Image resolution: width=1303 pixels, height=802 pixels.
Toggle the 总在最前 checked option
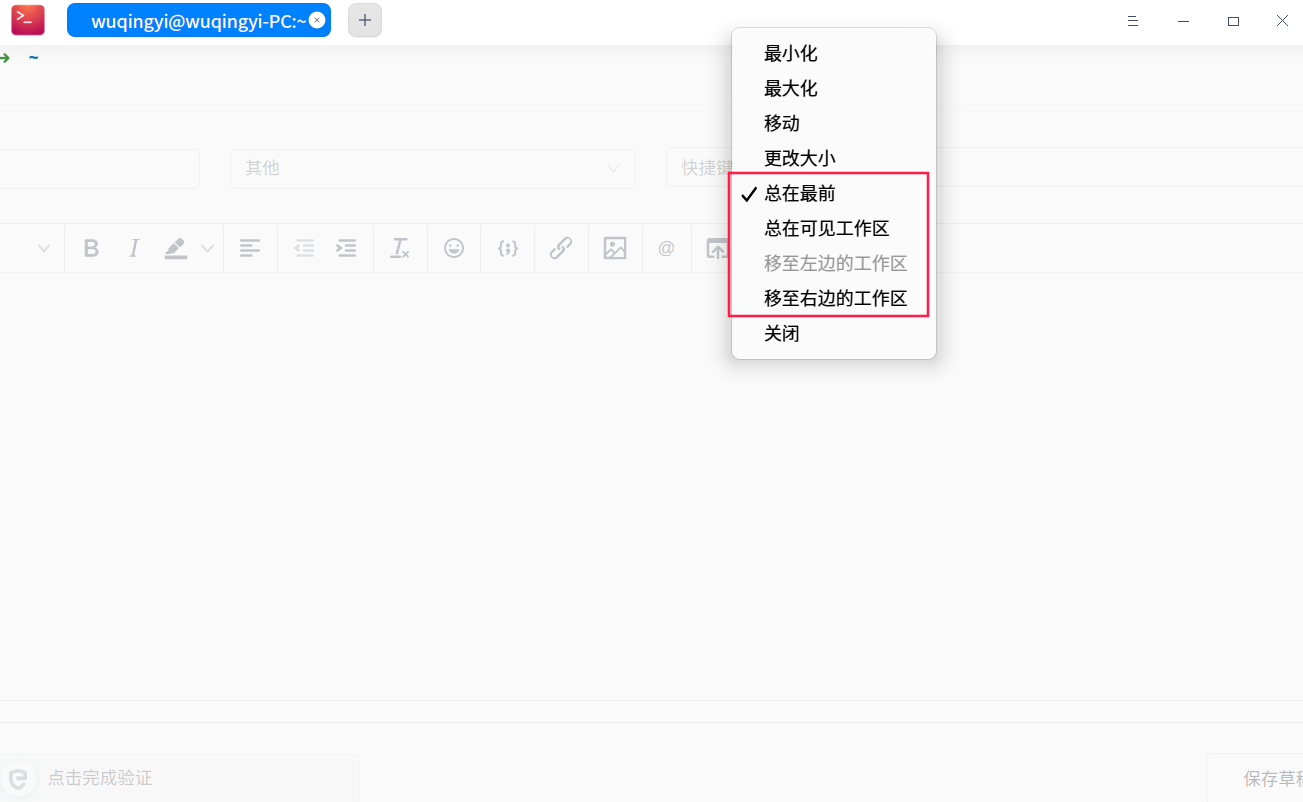click(834, 194)
